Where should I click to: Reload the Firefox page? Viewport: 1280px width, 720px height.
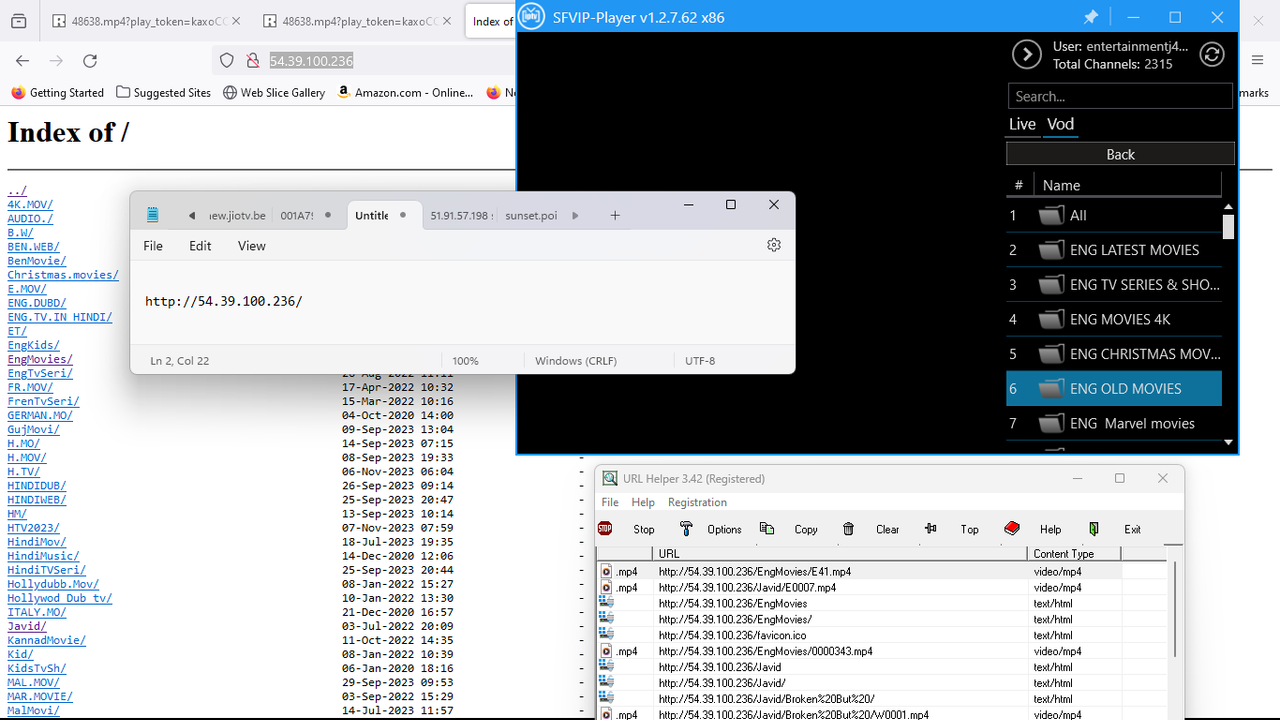[90, 61]
